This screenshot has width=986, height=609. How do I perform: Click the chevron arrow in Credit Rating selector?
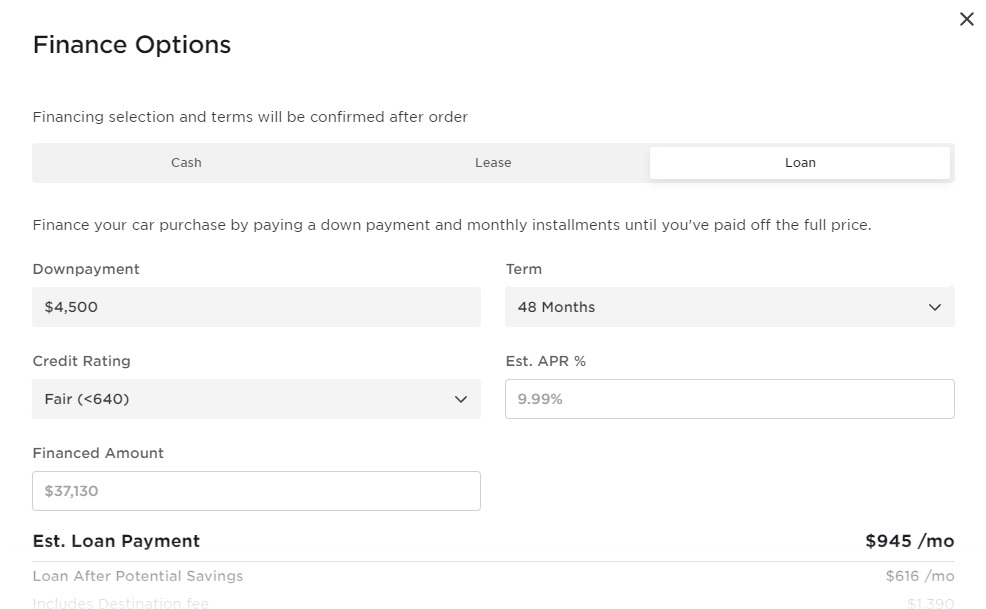[461, 399]
